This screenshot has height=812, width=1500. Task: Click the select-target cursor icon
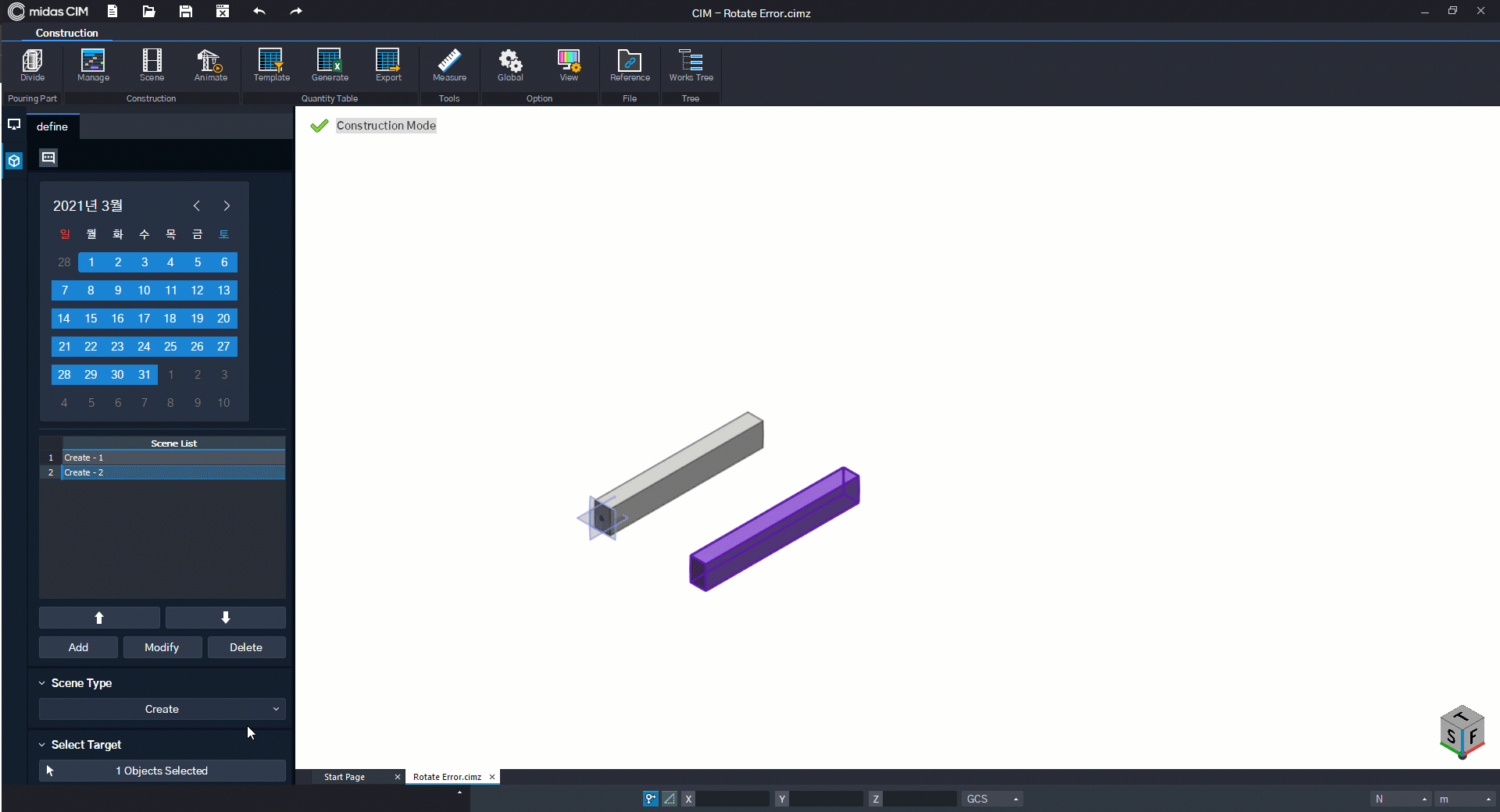pyautogui.click(x=50, y=771)
